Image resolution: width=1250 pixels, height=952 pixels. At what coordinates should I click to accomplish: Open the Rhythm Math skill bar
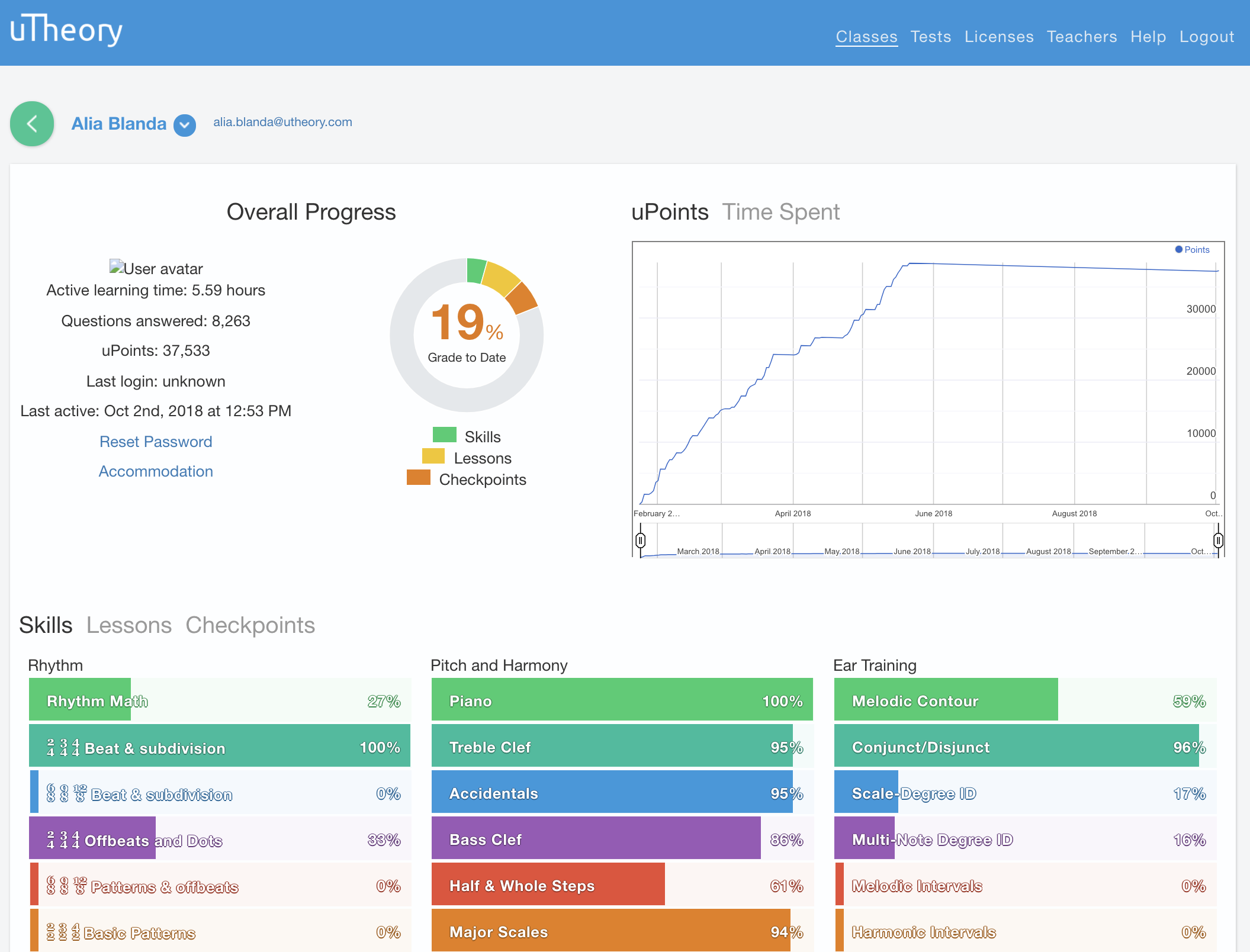pyautogui.click(x=220, y=700)
